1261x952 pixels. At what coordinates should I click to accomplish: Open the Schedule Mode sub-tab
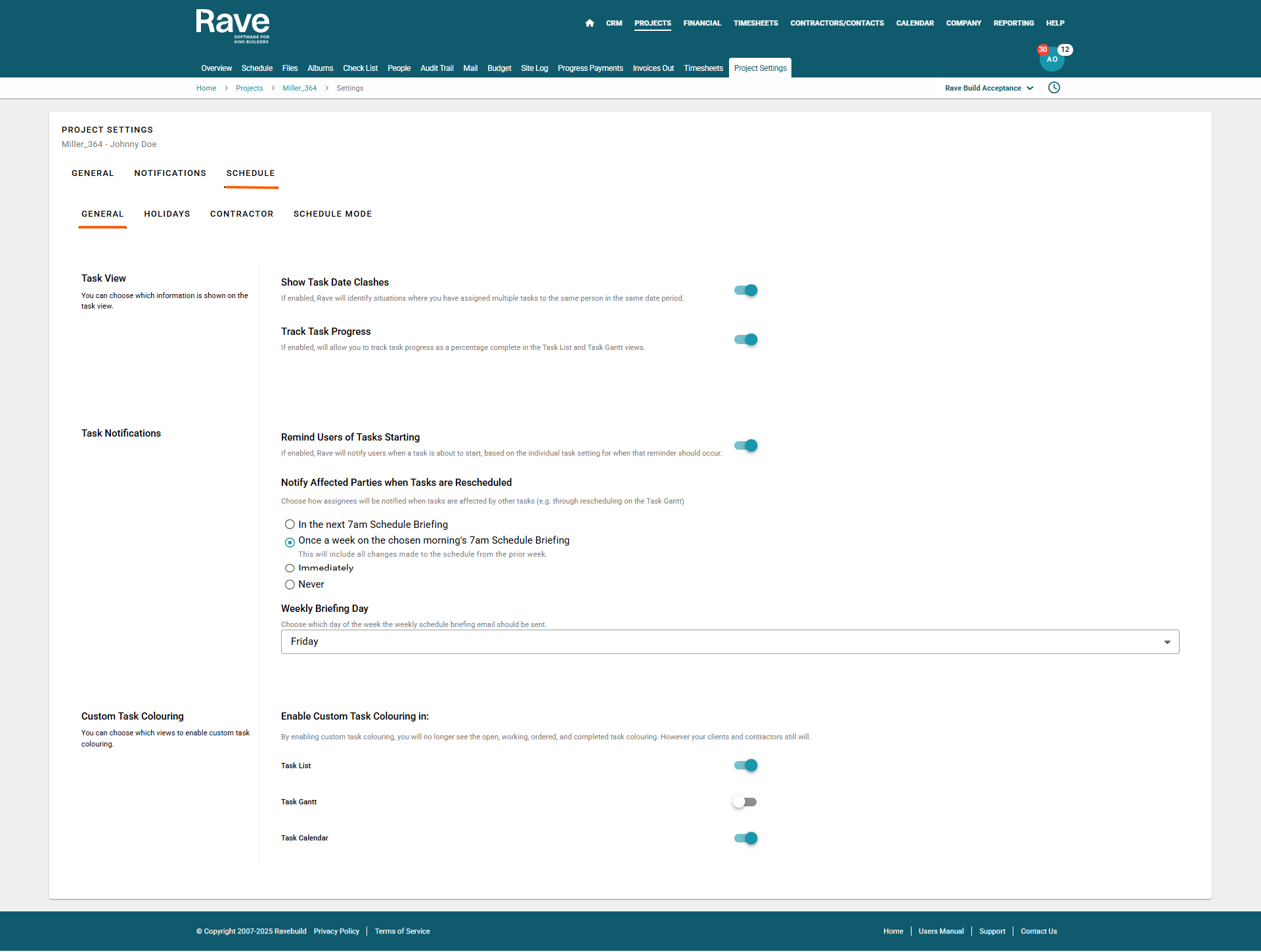(x=332, y=214)
